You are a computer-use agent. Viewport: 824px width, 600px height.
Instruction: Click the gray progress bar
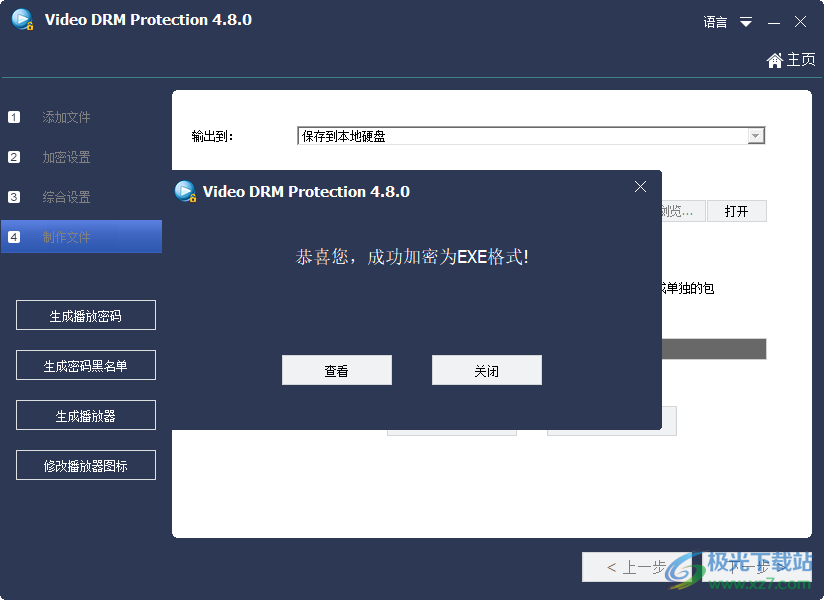coord(714,349)
